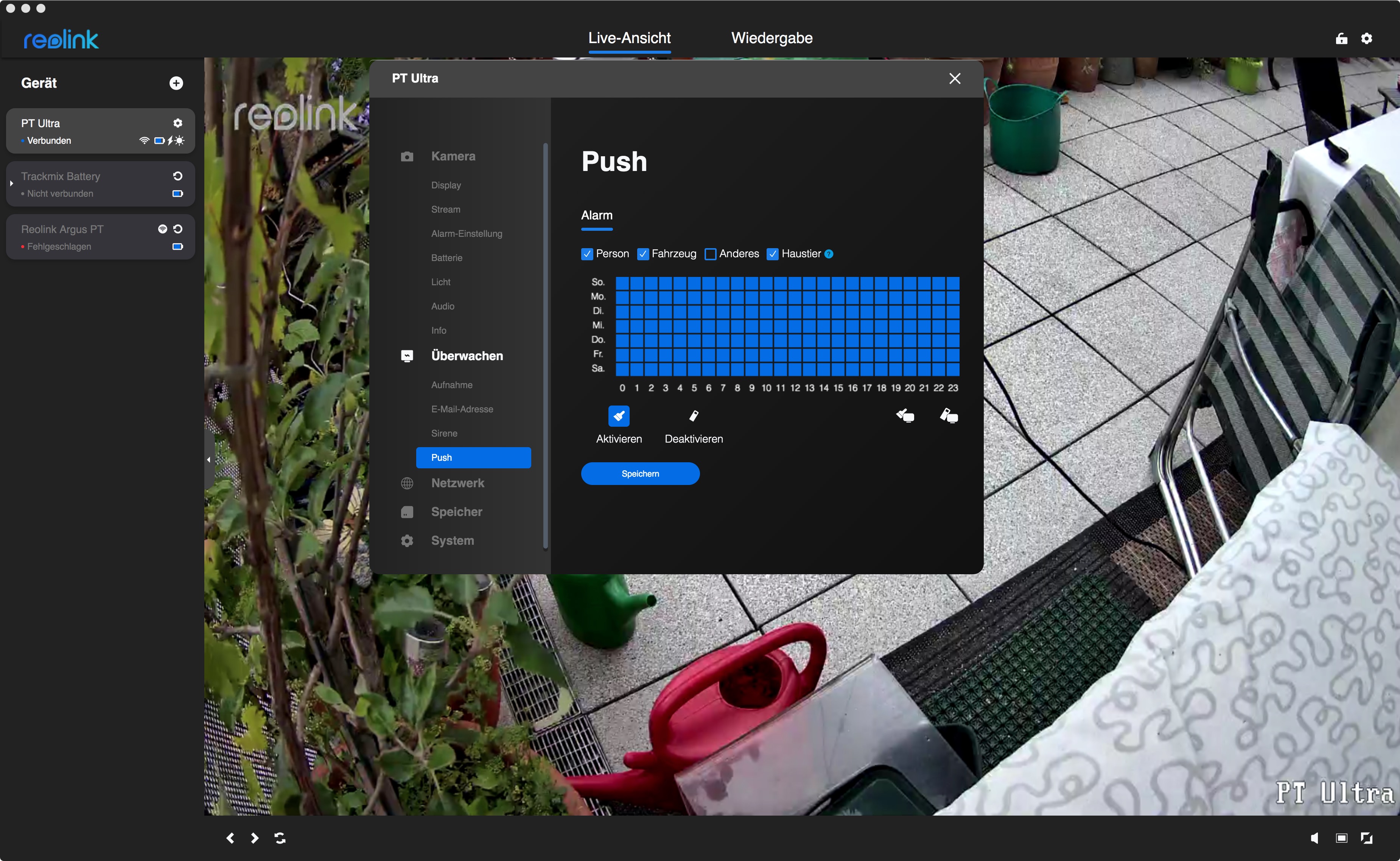The height and width of the screenshot is (861, 1400).
Task: Select the Deaktivieren eraser tool
Action: (693, 416)
